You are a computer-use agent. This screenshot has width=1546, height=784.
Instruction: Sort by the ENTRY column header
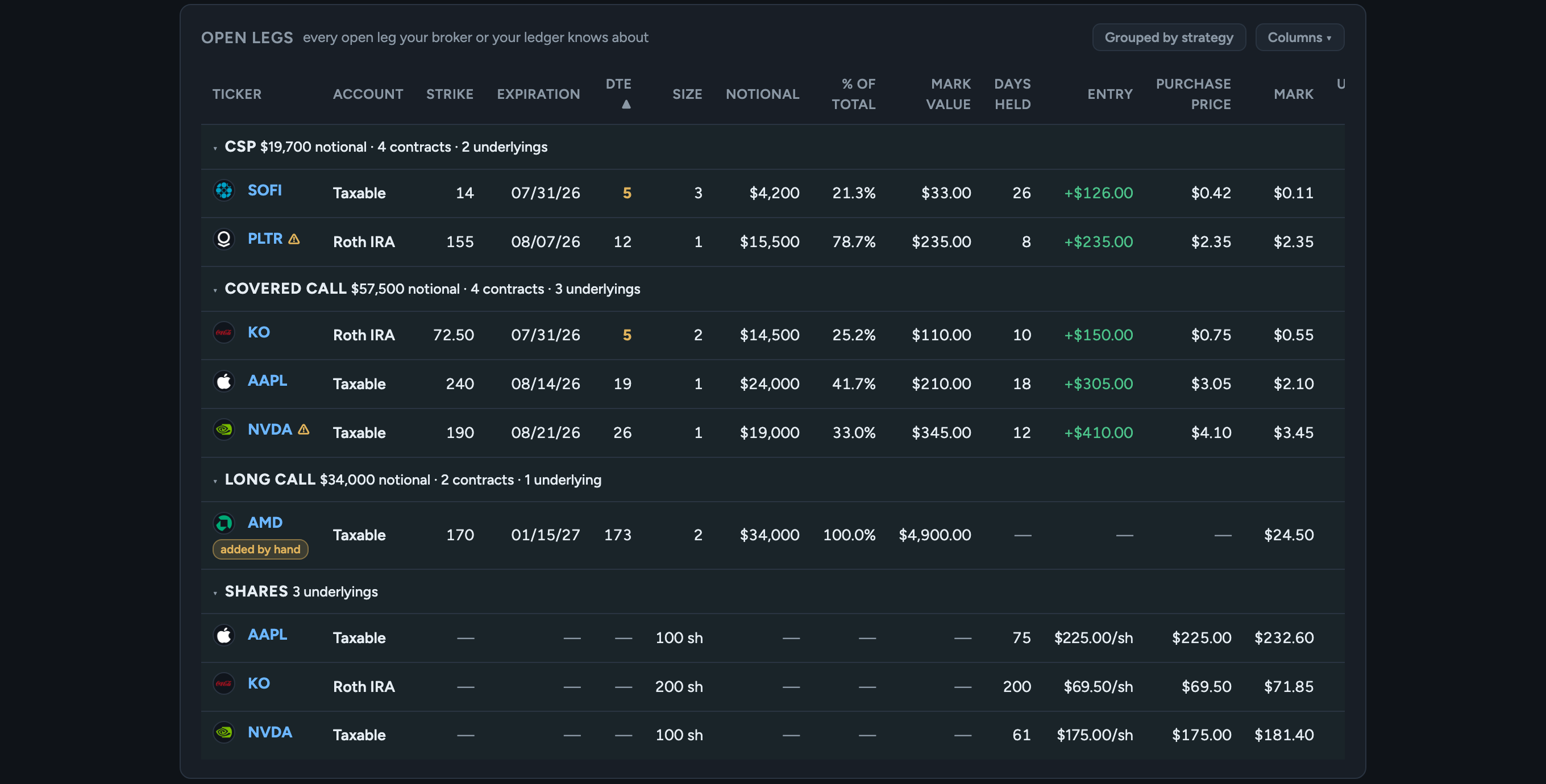point(1109,94)
